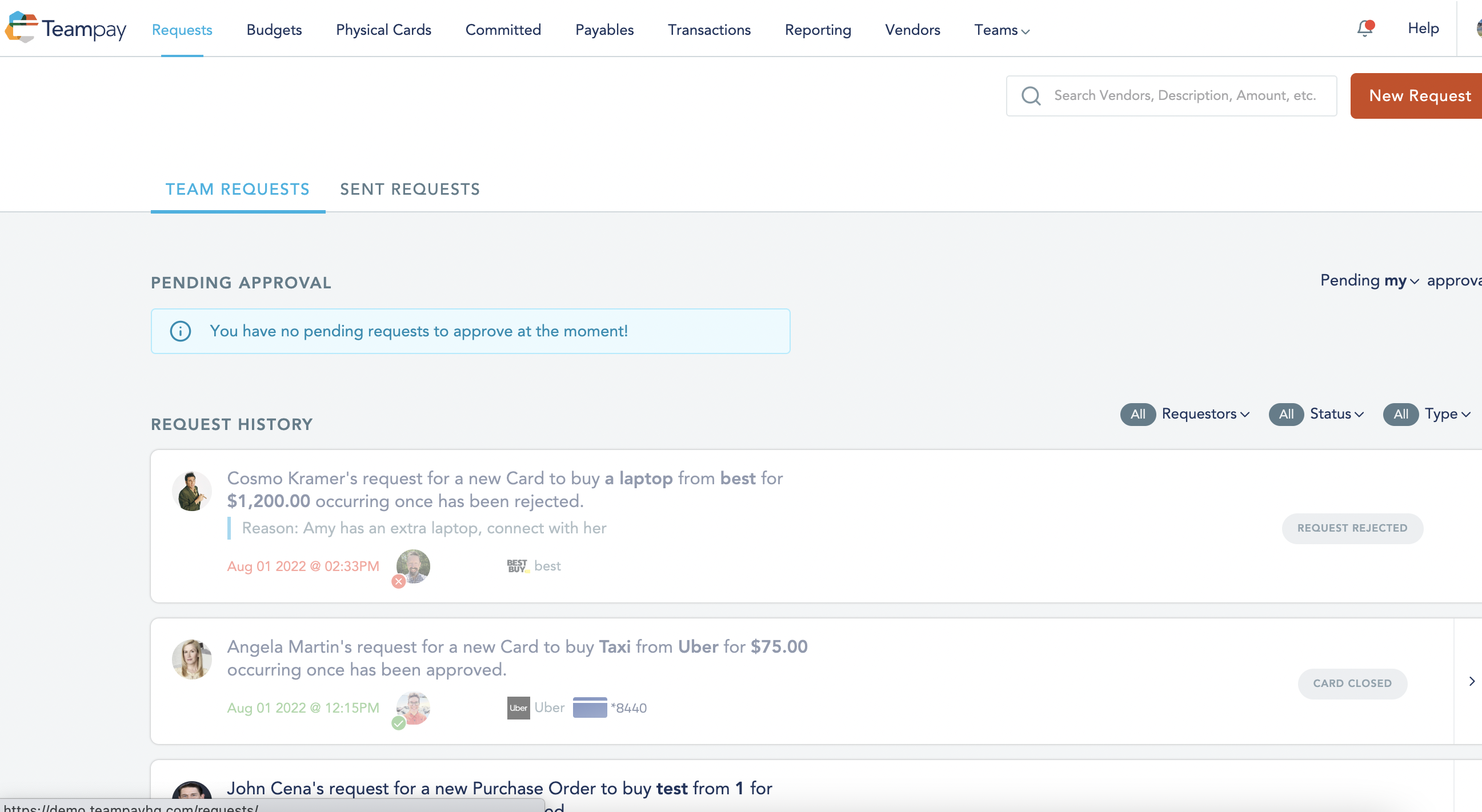Viewport: 1482px width, 812px height.
Task: Open the Type filter dropdown
Action: [x=1448, y=414]
